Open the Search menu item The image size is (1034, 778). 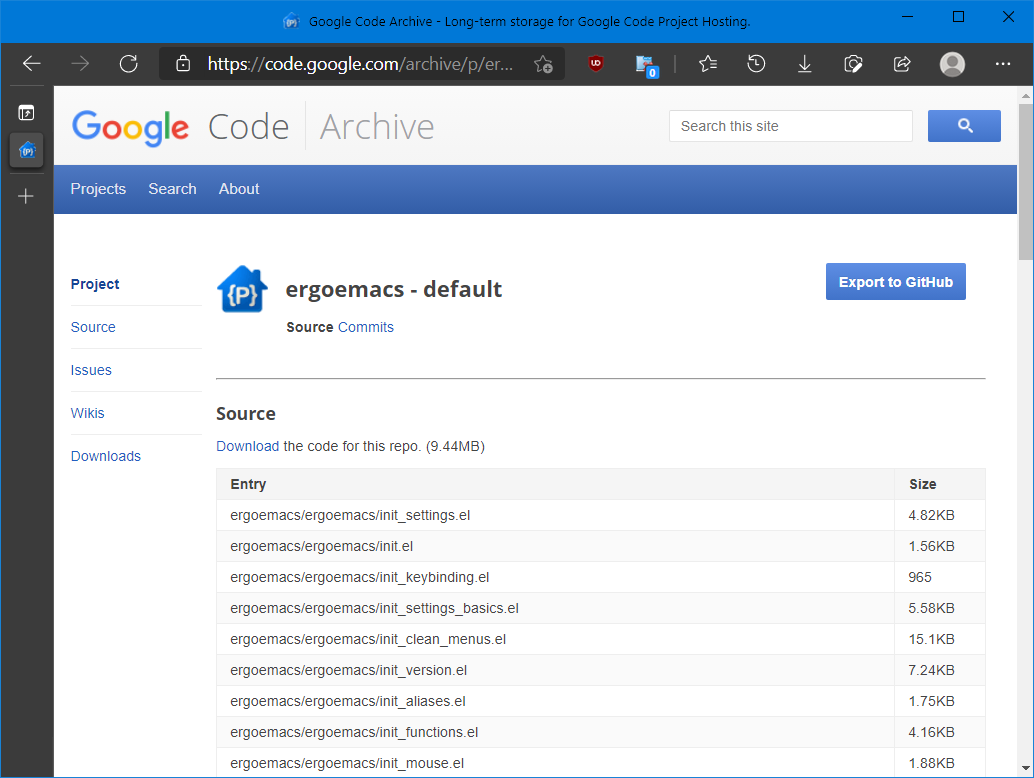pyautogui.click(x=172, y=189)
